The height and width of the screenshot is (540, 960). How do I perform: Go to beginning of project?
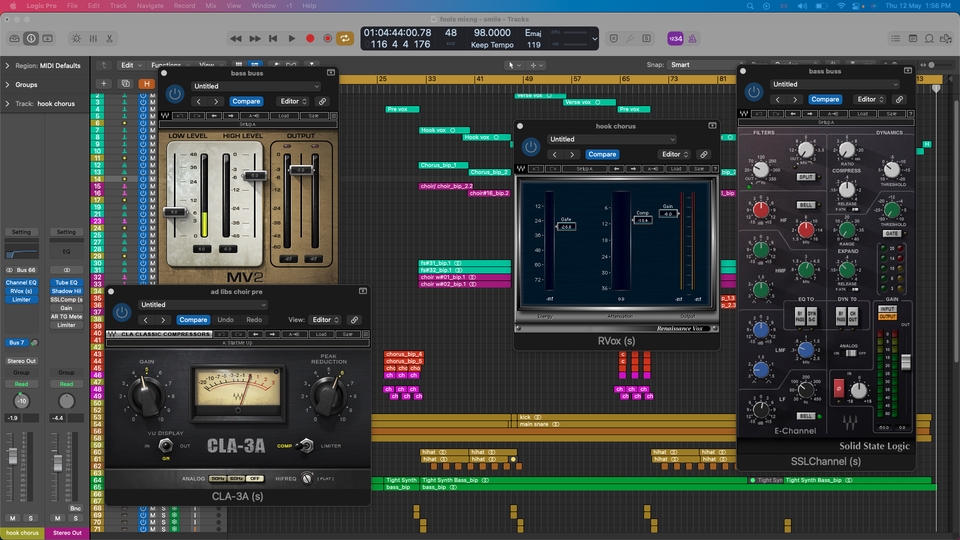click(x=273, y=39)
